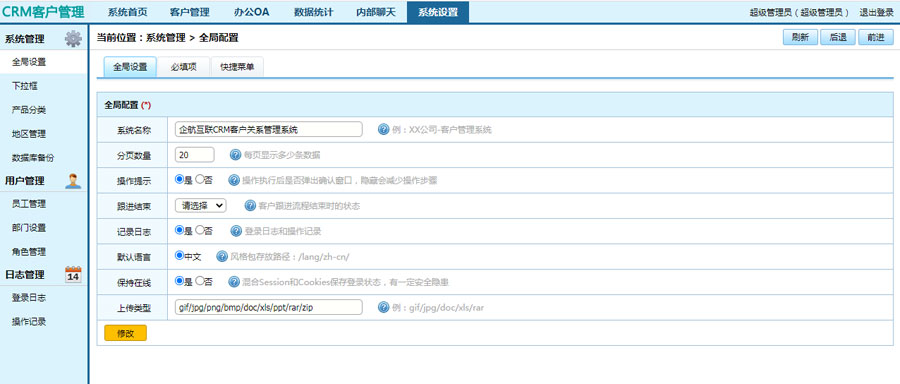Open 系统首页 in top navigation
Viewport: 900px width, 384px height.
[127, 12]
